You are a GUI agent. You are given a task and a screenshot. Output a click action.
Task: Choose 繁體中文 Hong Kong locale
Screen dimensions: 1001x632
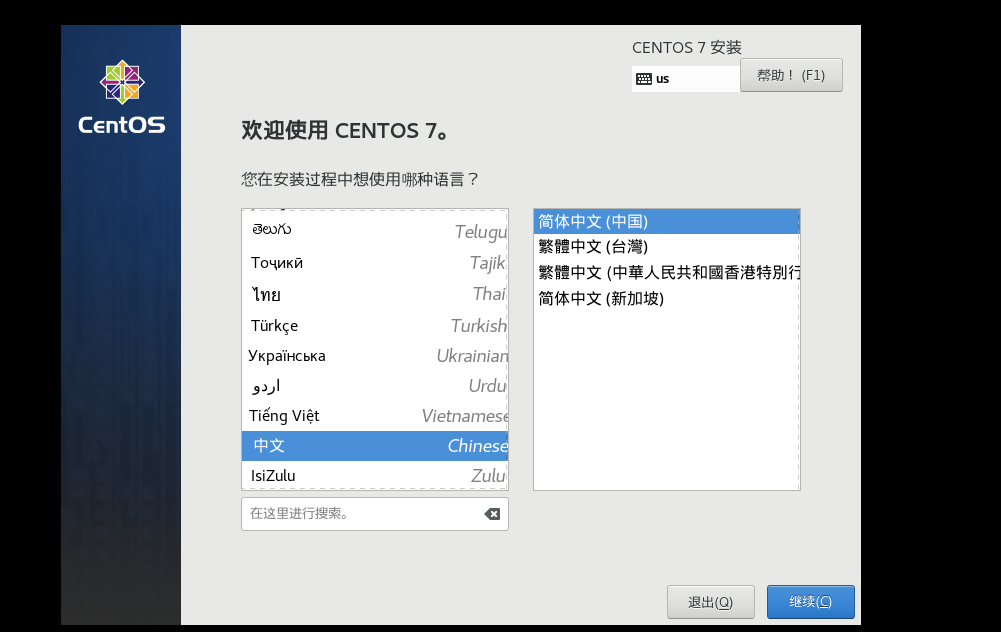pos(666,273)
